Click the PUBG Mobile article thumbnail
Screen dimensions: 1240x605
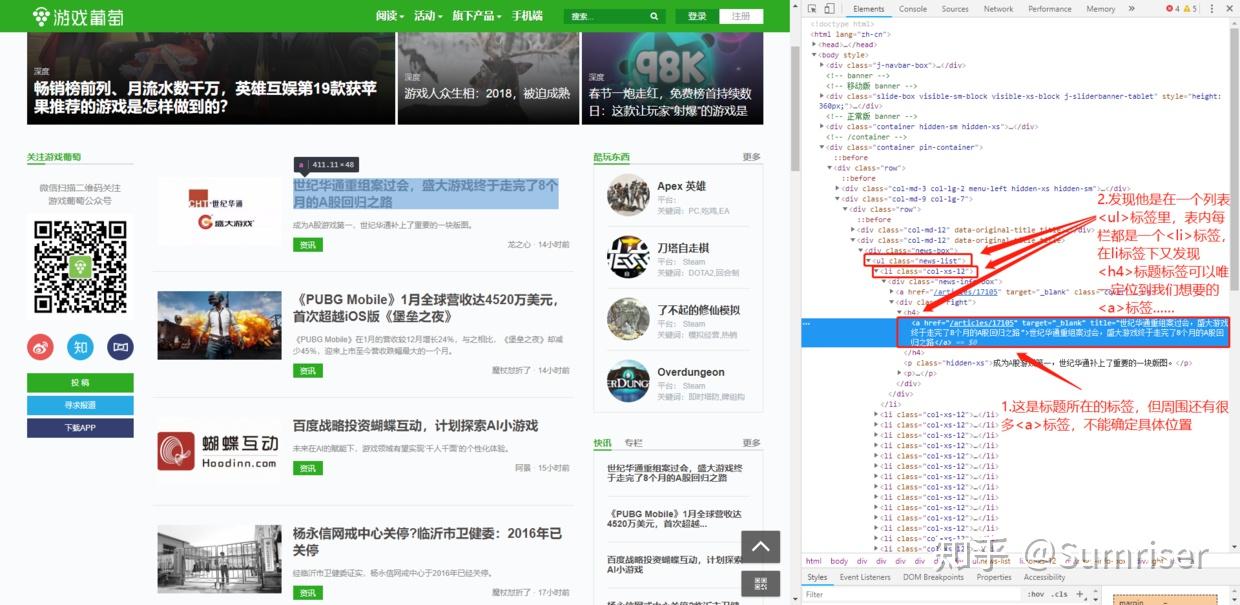(219, 325)
